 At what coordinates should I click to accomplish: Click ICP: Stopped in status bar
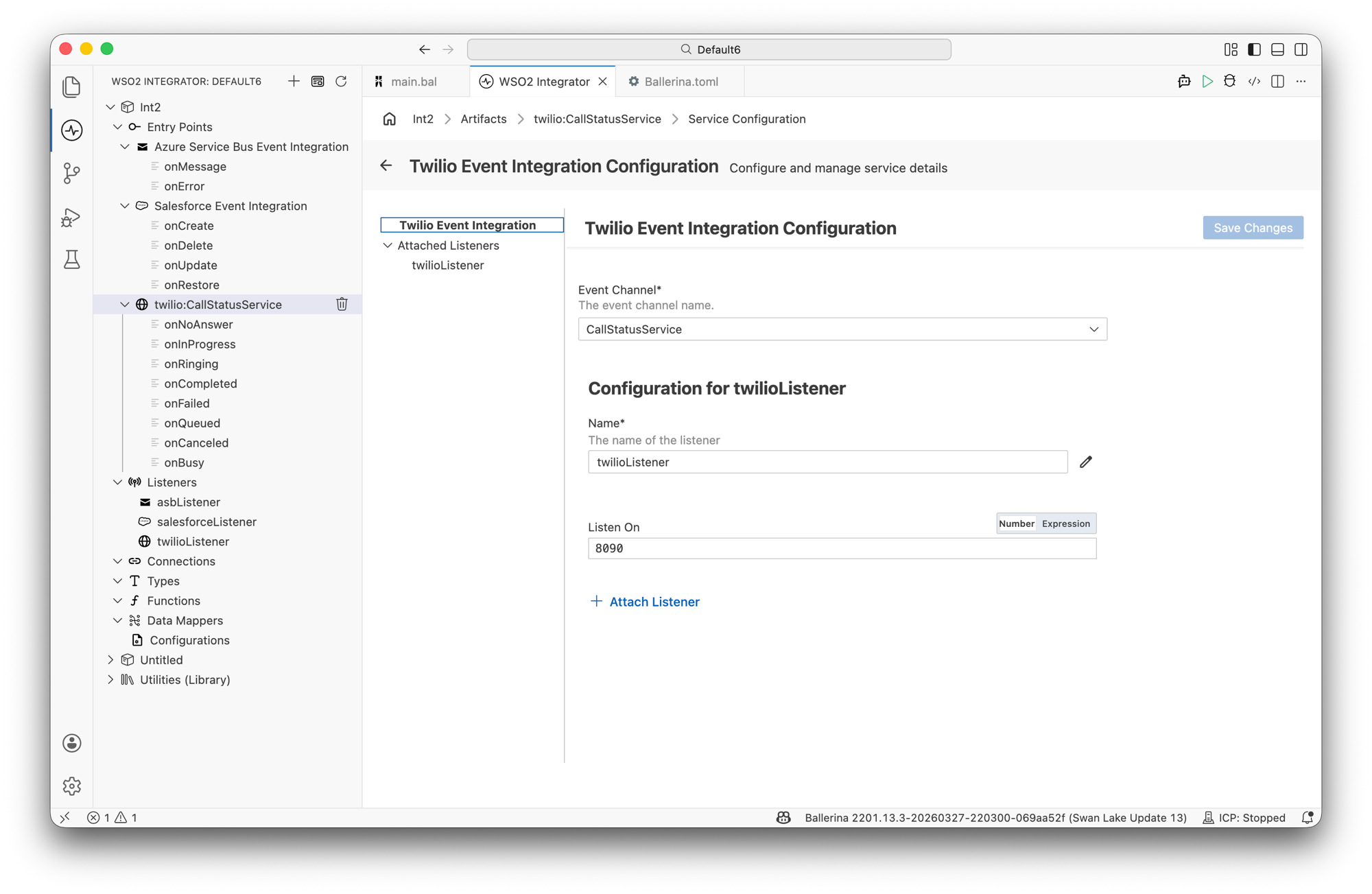point(1244,817)
